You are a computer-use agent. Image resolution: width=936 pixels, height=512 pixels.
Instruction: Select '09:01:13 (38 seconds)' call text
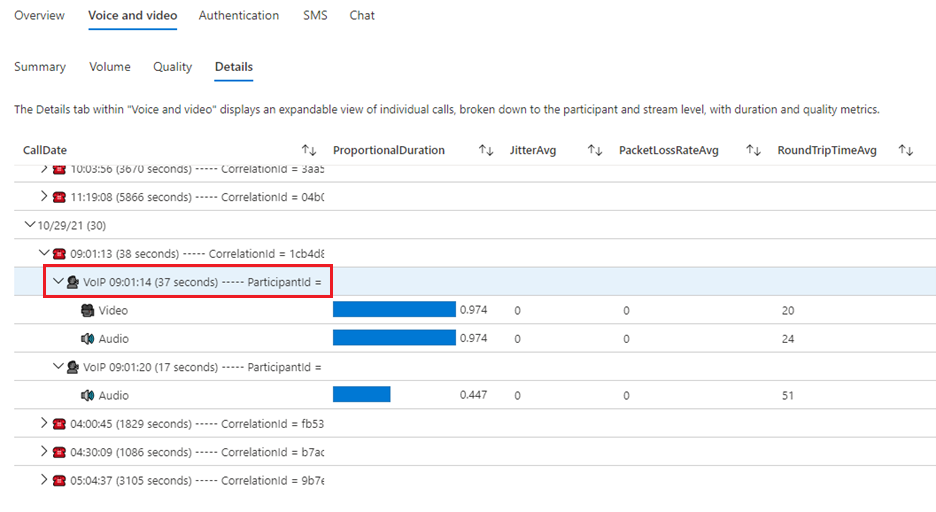125,254
